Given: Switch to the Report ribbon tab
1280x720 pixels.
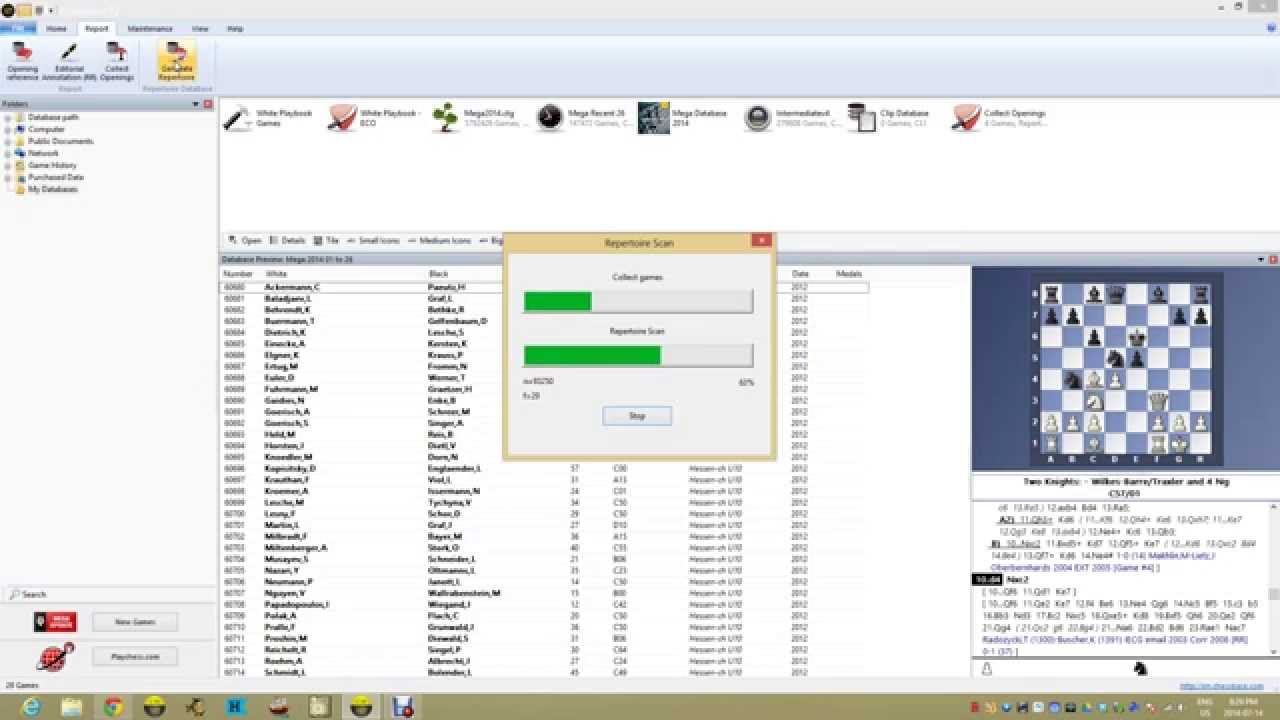Looking at the screenshot, I should pyautogui.click(x=97, y=29).
